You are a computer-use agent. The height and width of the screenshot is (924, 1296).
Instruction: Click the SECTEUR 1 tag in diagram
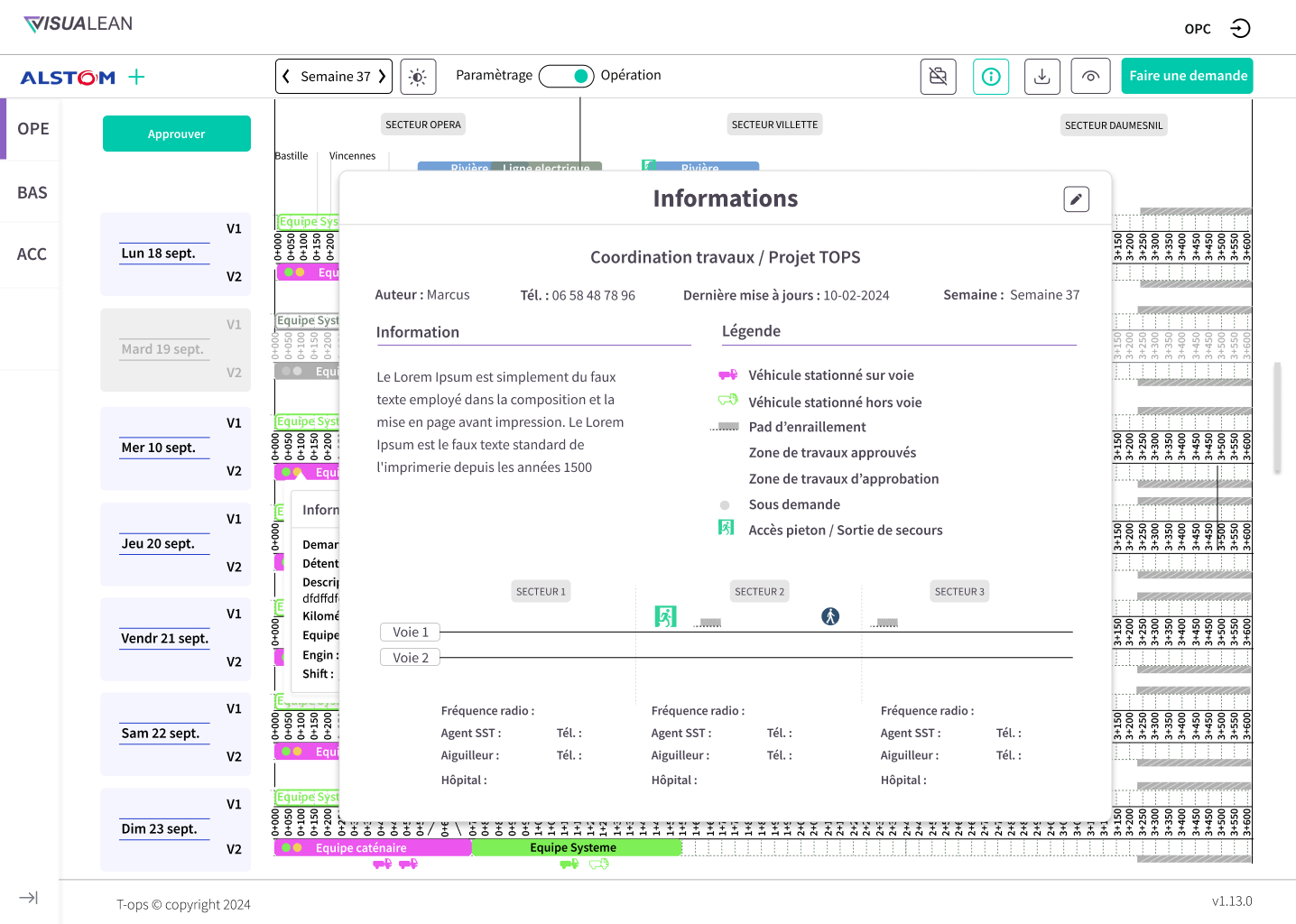point(541,592)
